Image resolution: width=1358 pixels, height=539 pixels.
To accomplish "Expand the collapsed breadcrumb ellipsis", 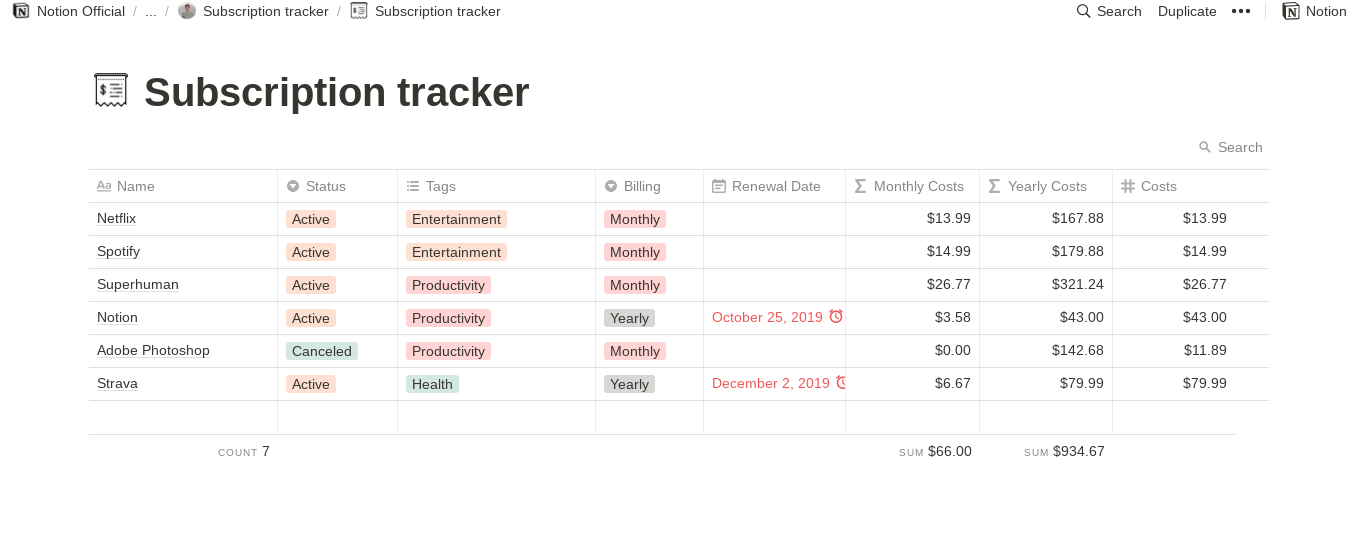I will click(x=151, y=11).
